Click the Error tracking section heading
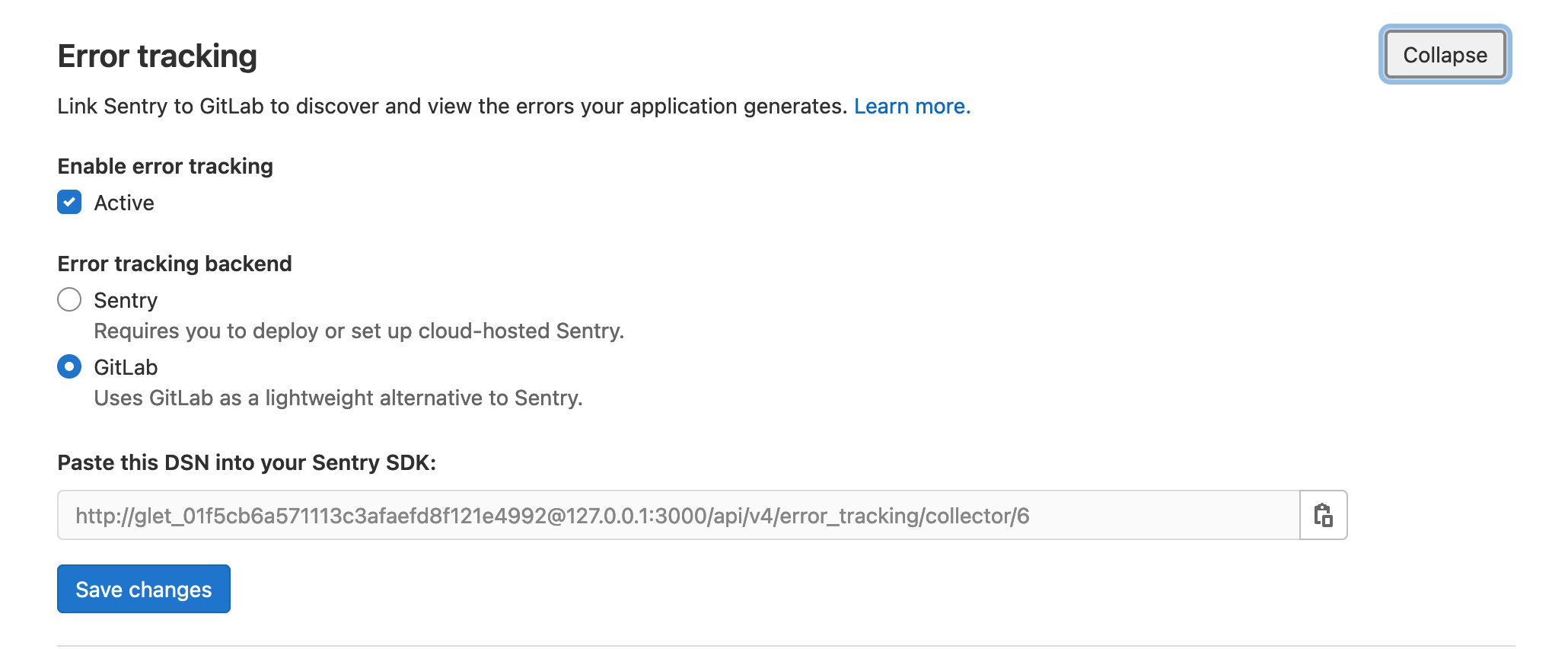Screen dimensions: 1568x649 point(157,56)
